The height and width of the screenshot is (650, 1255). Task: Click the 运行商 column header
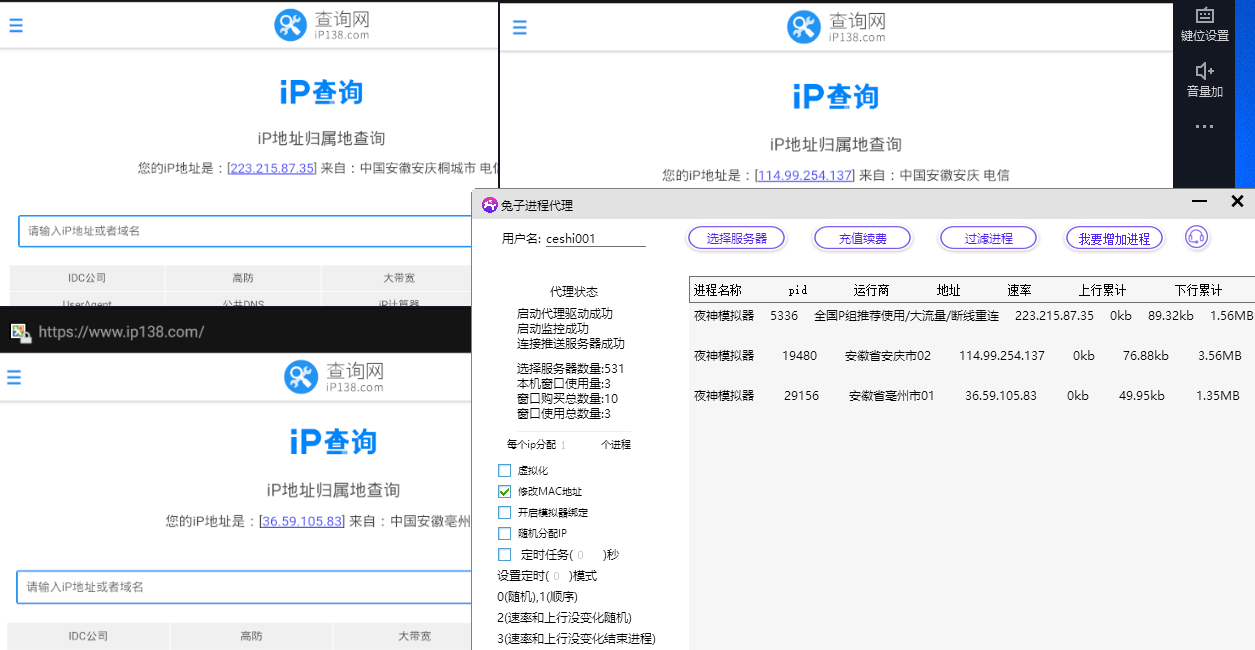coord(871,290)
